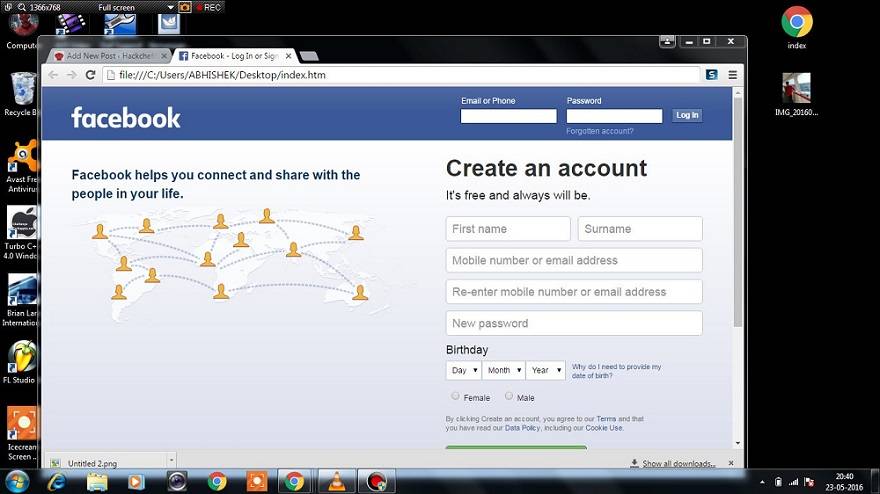880x494 pixels.
Task: Click the screenshot camera icon in recorder bar
Action: [184, 7]
